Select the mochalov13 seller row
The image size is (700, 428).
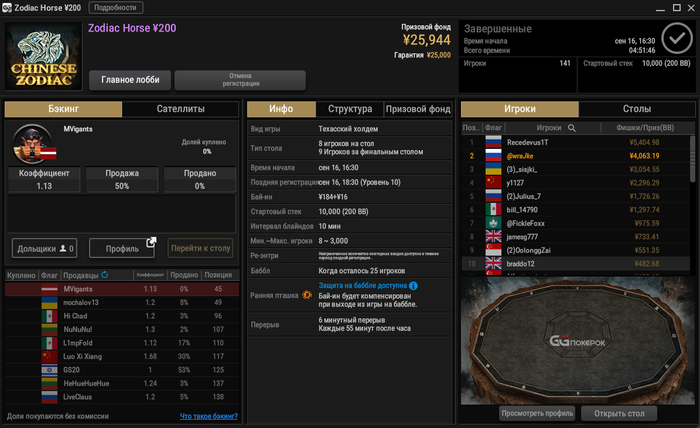[x=122, y=303]
